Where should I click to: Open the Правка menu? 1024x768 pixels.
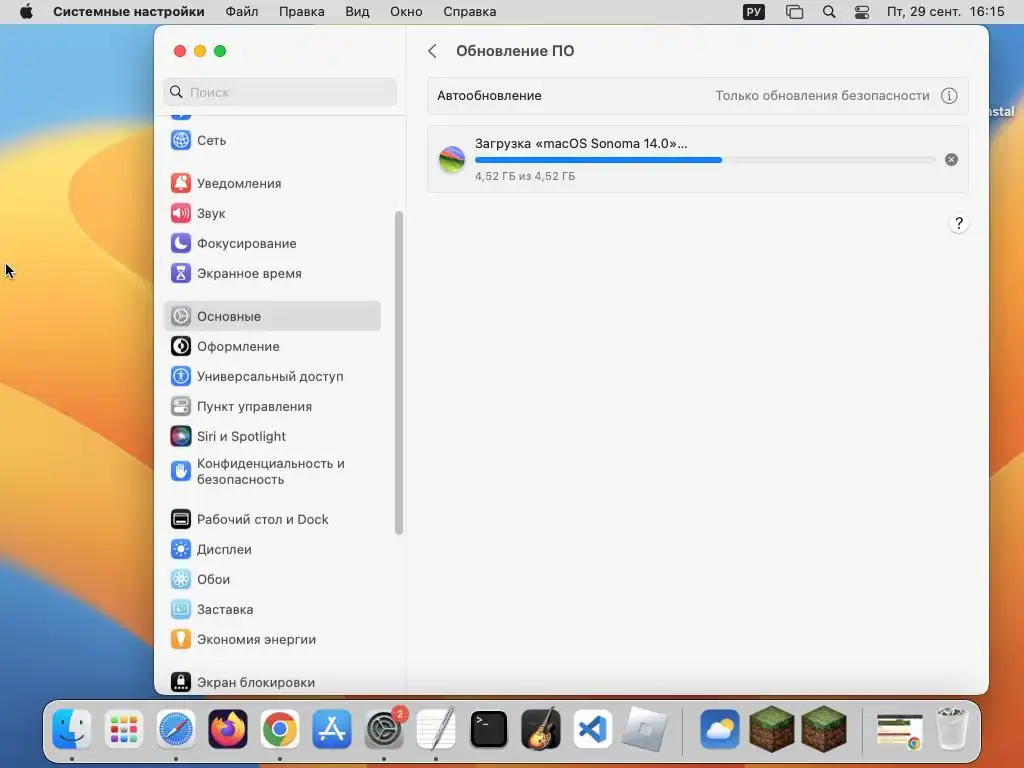(302, 12)
